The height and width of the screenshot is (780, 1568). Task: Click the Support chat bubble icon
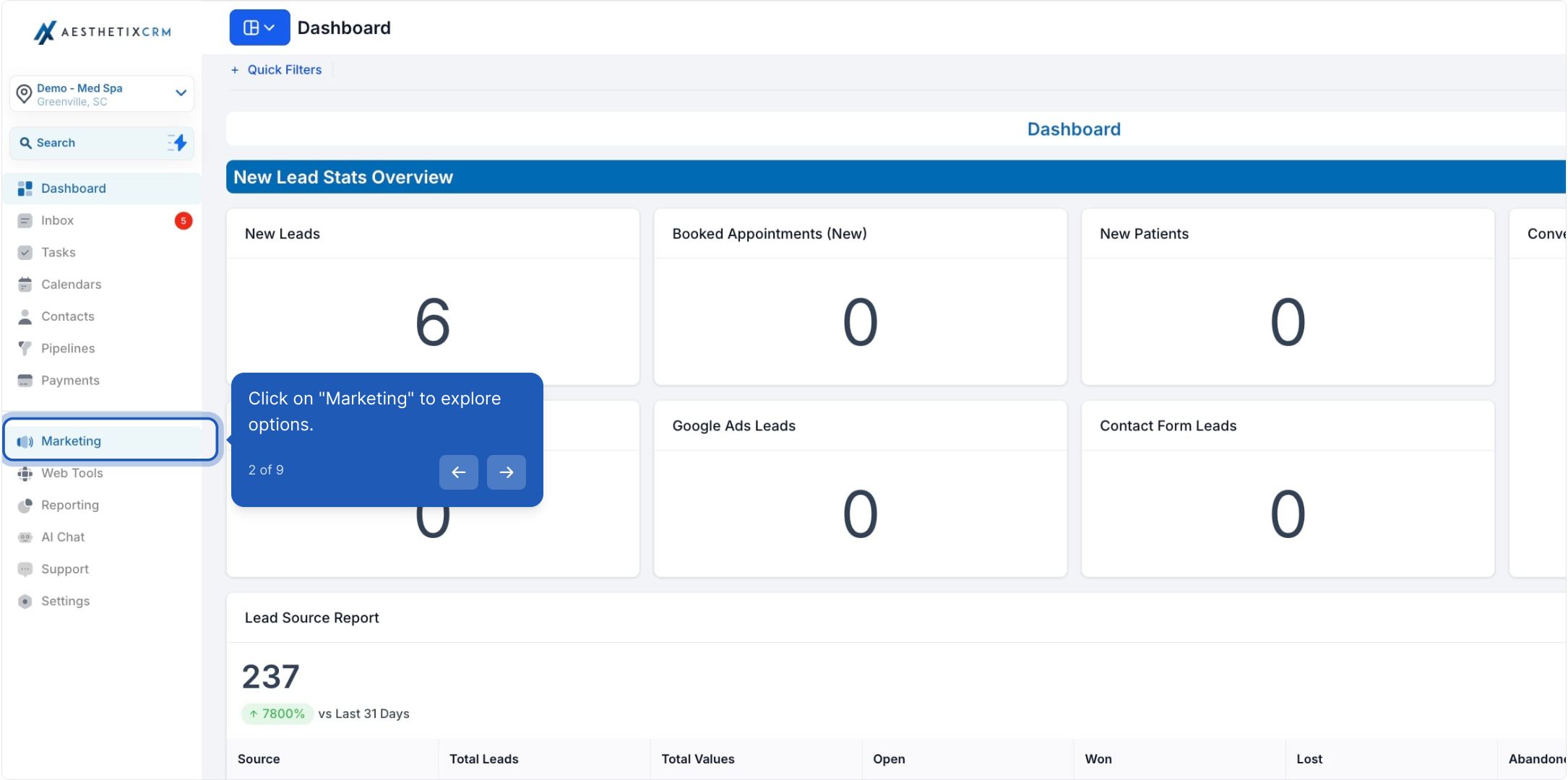(25, 569)
